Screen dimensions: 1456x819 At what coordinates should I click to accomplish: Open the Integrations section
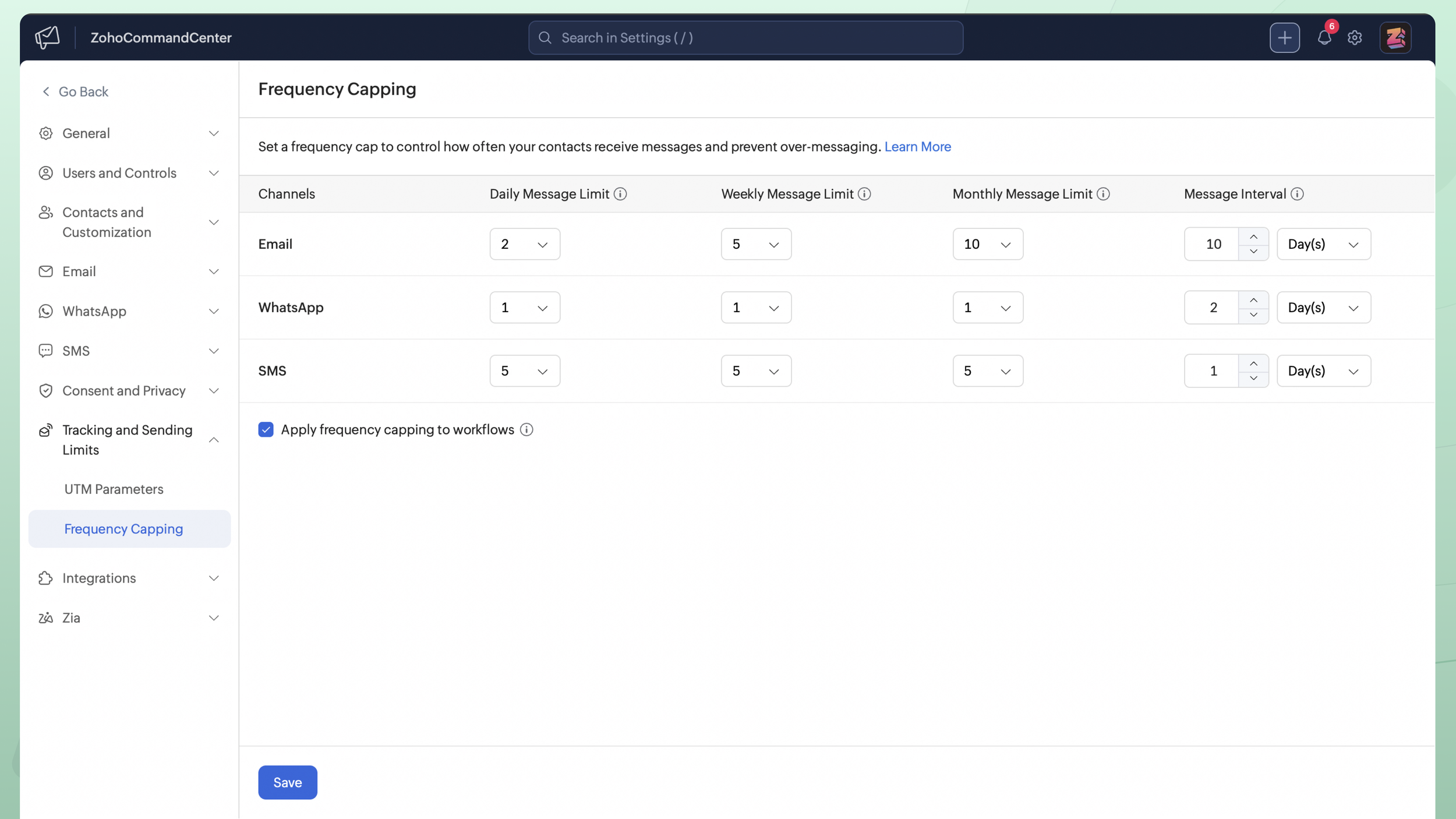click(129, 578)
